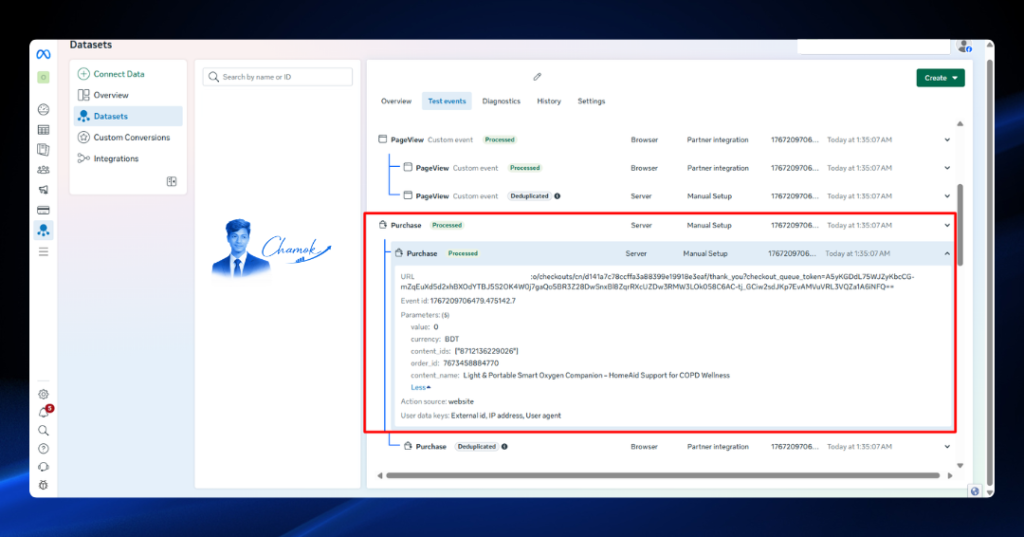1024x537 pixels.
Task: Click the blank search box at top right
Action: [874, 46]
